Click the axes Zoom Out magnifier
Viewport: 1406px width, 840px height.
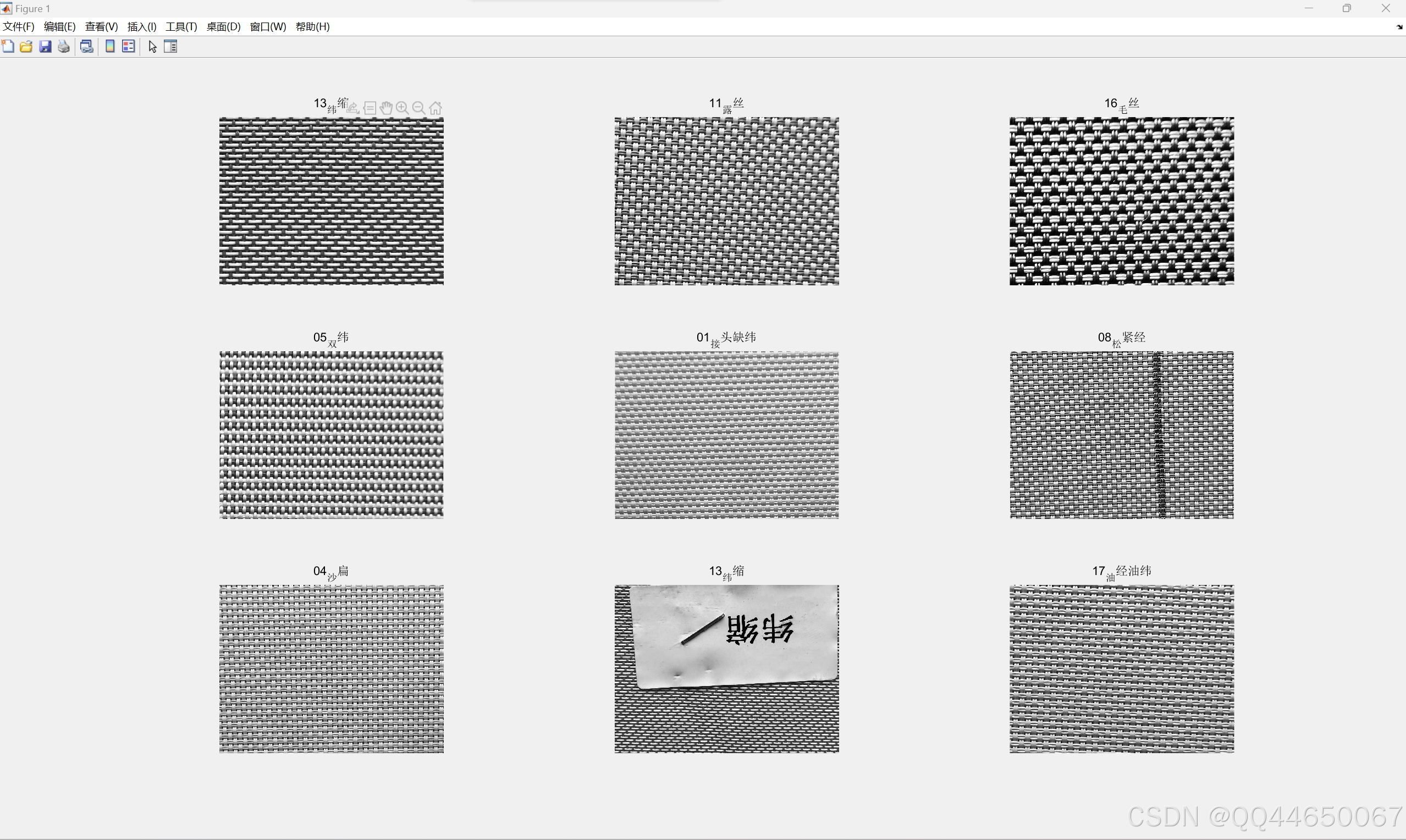click(419, 108)
